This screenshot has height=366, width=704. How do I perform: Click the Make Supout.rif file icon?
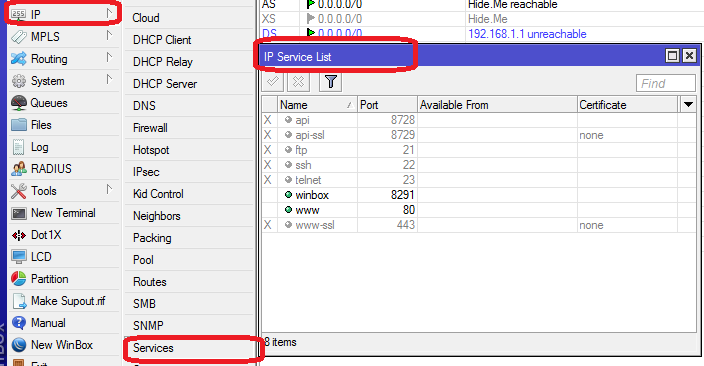[x=19, y=301]
